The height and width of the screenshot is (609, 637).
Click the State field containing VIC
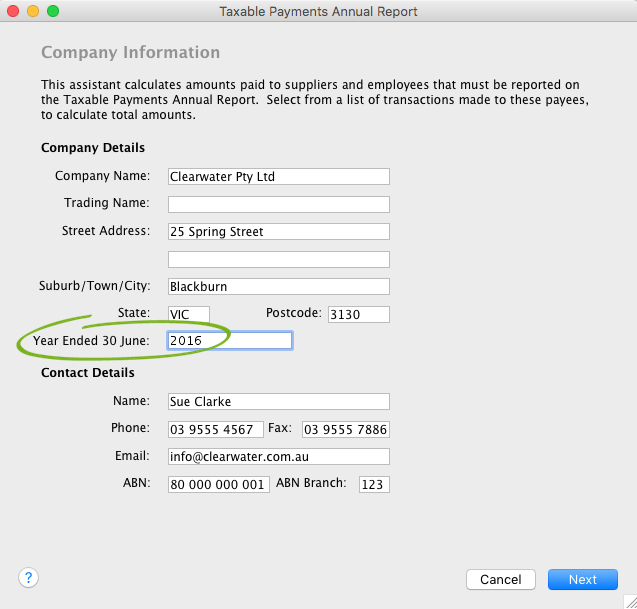pyautogui.click(x=188, y=314)
